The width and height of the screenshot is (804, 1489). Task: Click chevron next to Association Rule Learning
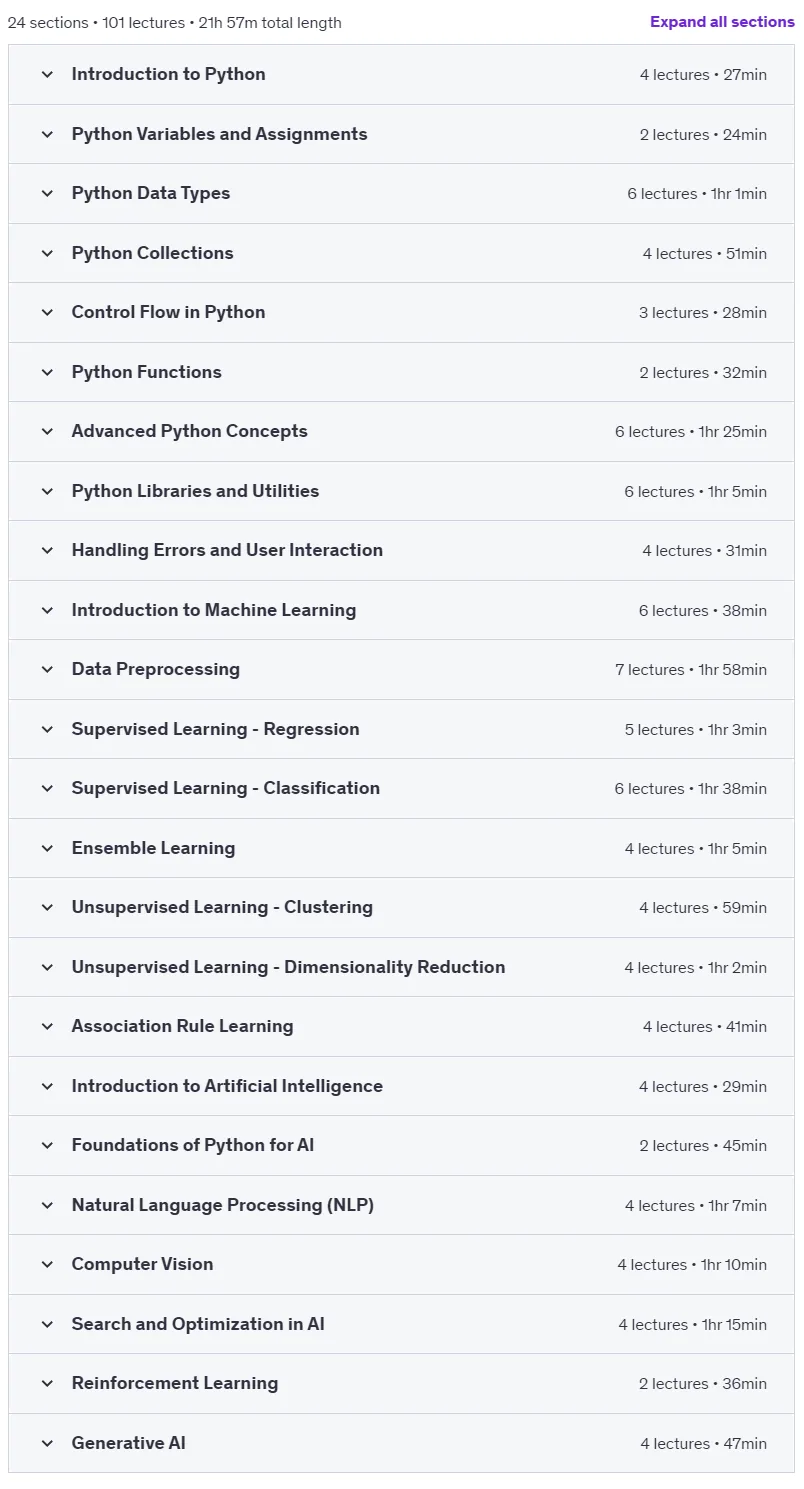click(47, 1026)
